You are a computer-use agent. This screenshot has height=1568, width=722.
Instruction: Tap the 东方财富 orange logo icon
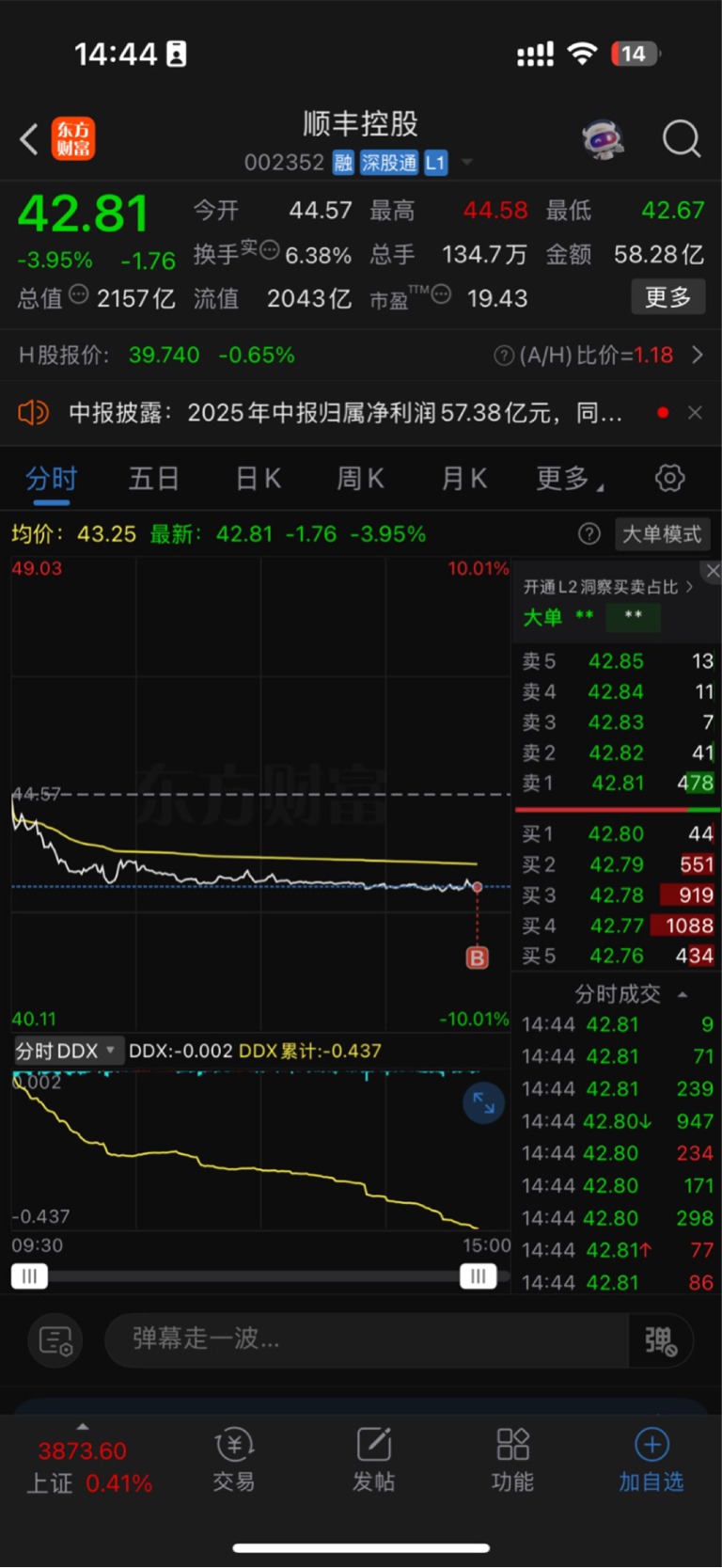tap(73, 139)
